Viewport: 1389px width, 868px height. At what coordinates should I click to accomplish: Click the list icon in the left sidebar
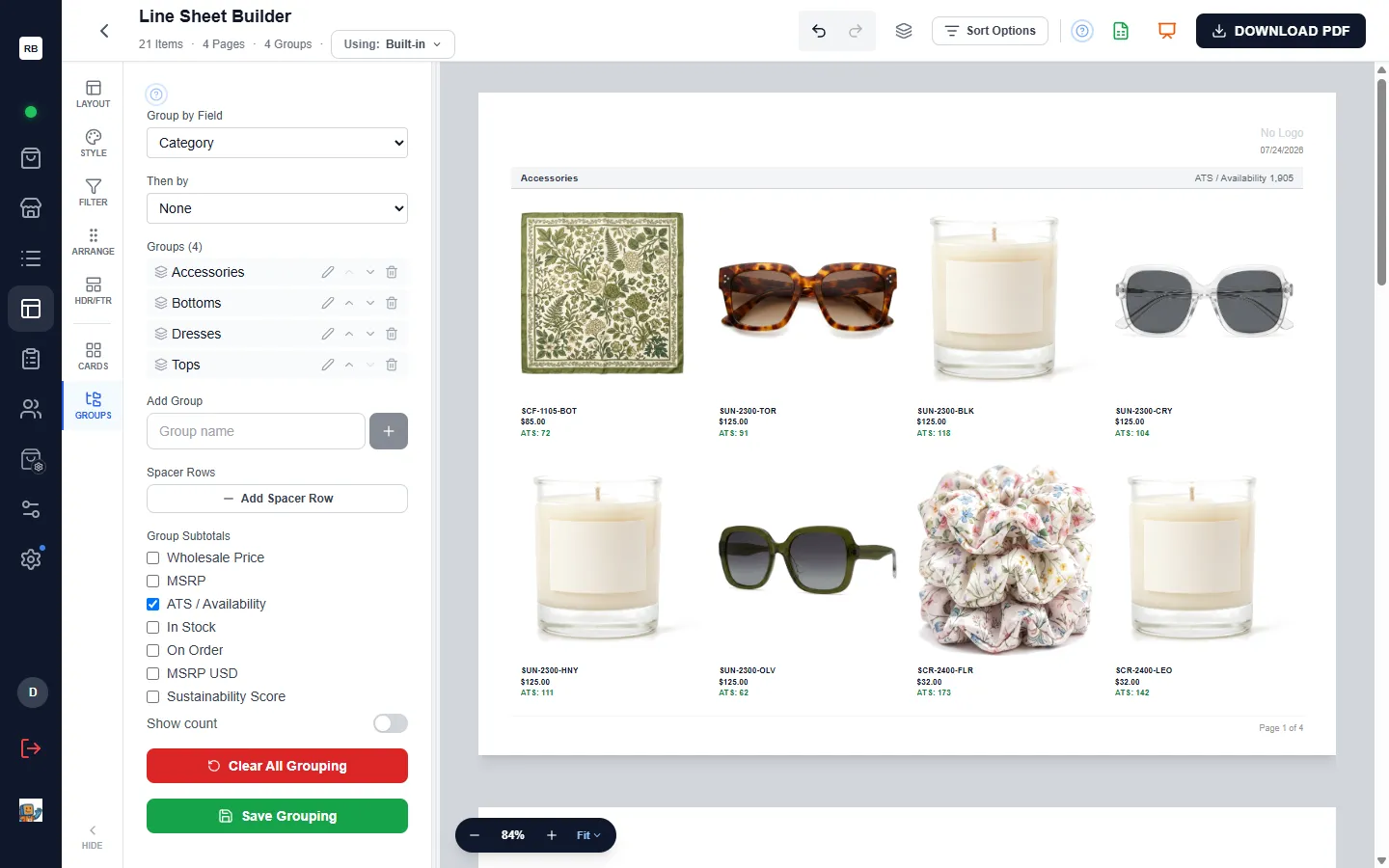31,258
